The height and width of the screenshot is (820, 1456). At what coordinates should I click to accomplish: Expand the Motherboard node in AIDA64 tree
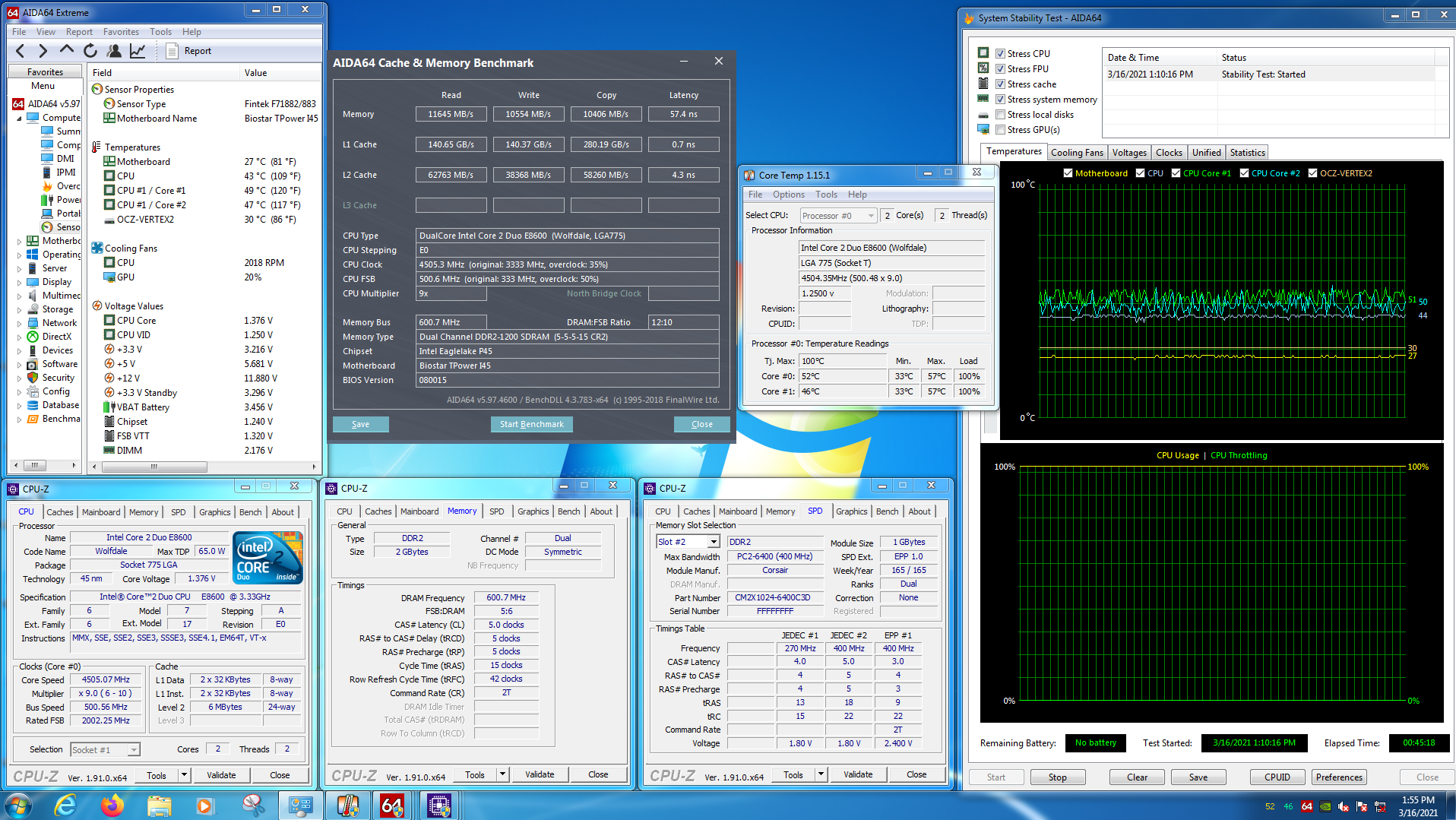19,241
